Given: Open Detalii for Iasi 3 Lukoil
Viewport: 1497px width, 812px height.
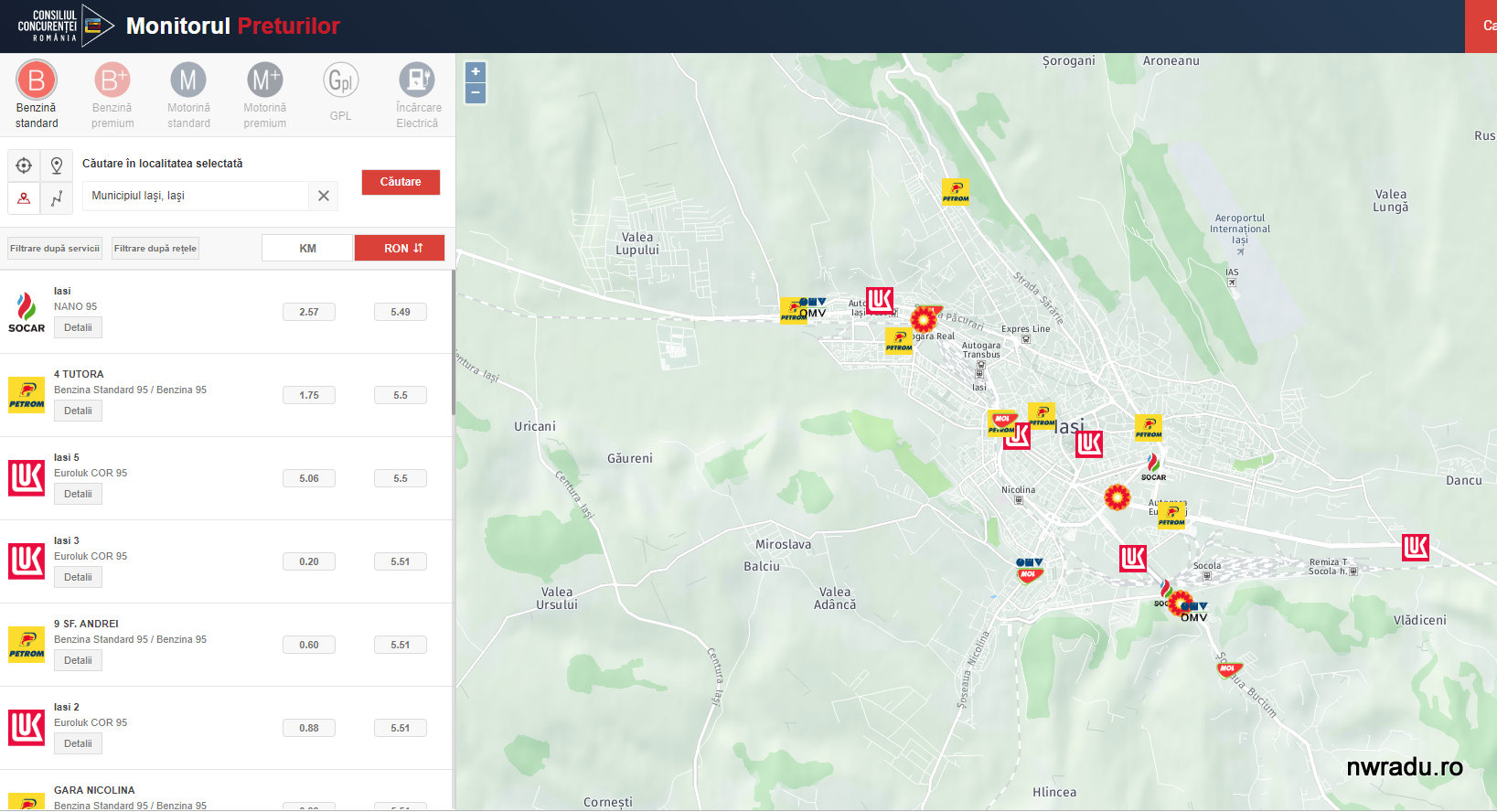Looking at the screenshot, I should coord(78,577).
